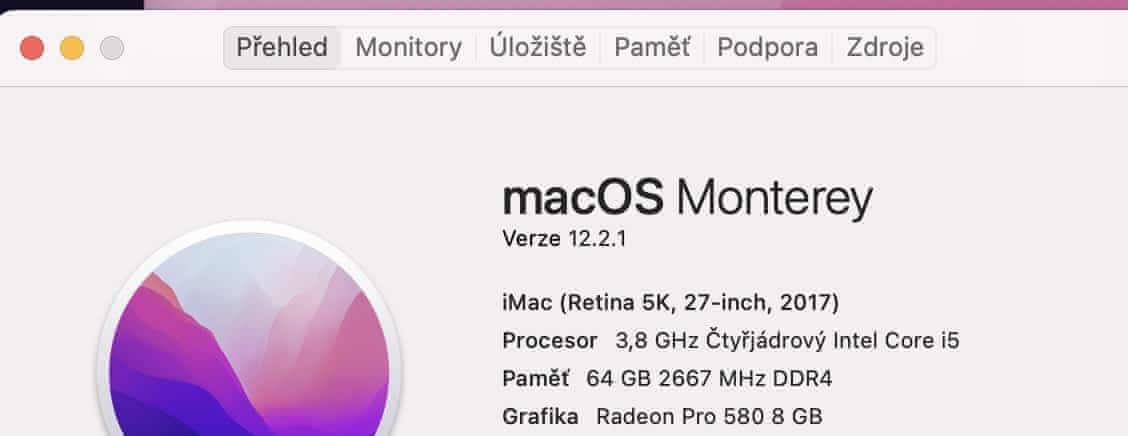Click the Grafika row label
The image size is (1128, 436).
coord(540,416)
